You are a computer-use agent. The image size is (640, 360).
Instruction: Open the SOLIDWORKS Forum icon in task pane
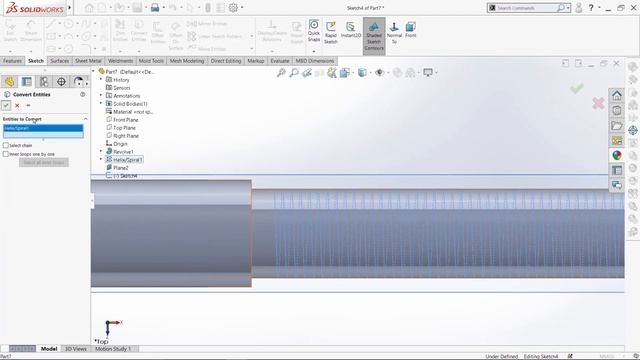(617, 185)
